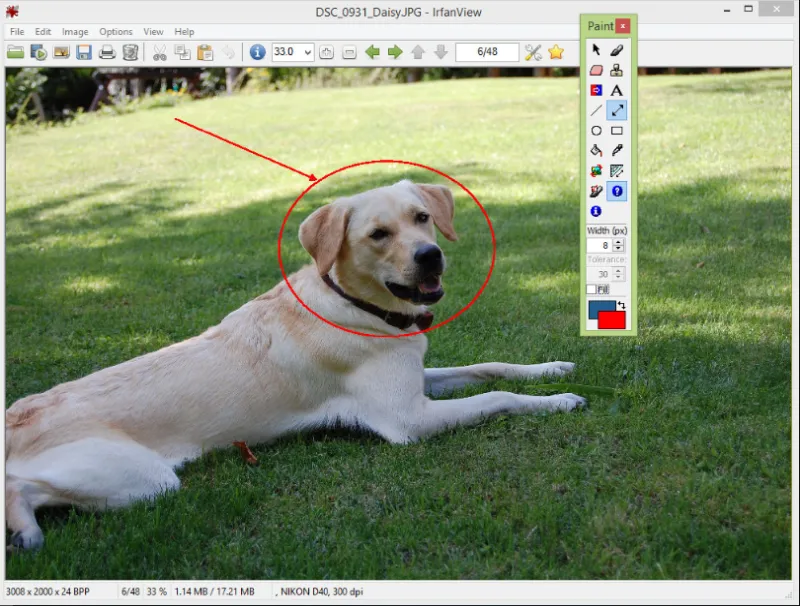Viewport: 800px width, 606px height.
Task: Enable the Fill checkbox in Paint panel
Action: [593, 288]
